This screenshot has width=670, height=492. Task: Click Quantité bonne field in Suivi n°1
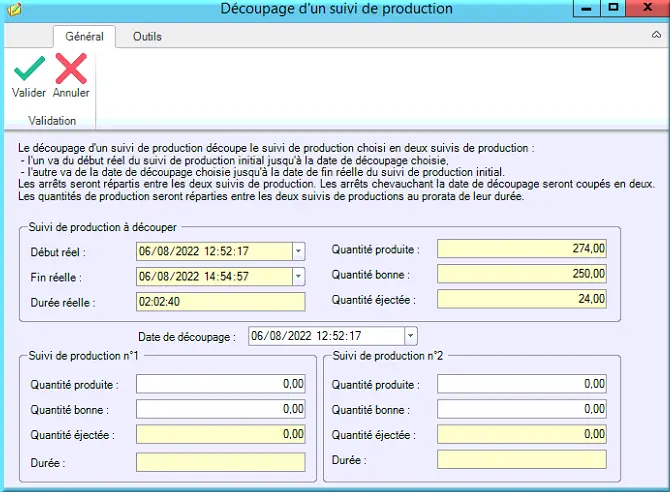220,409
